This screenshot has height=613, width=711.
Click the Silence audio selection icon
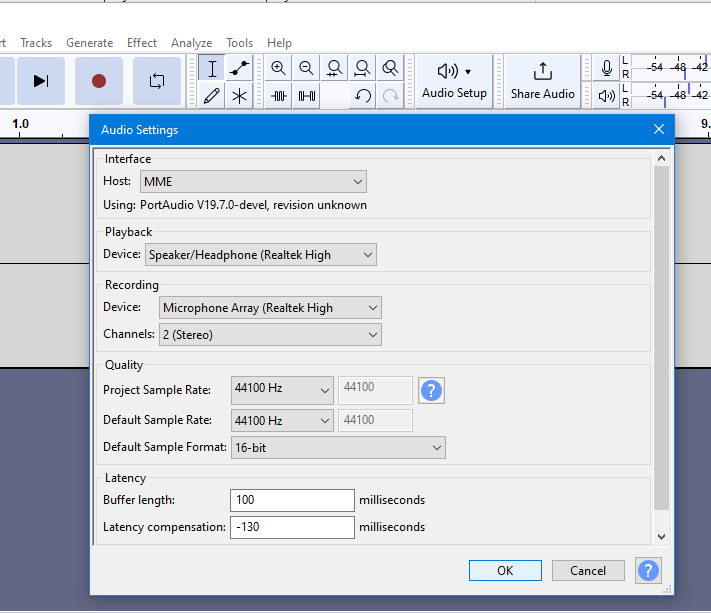pyautogui.click(x=307, y=96)
